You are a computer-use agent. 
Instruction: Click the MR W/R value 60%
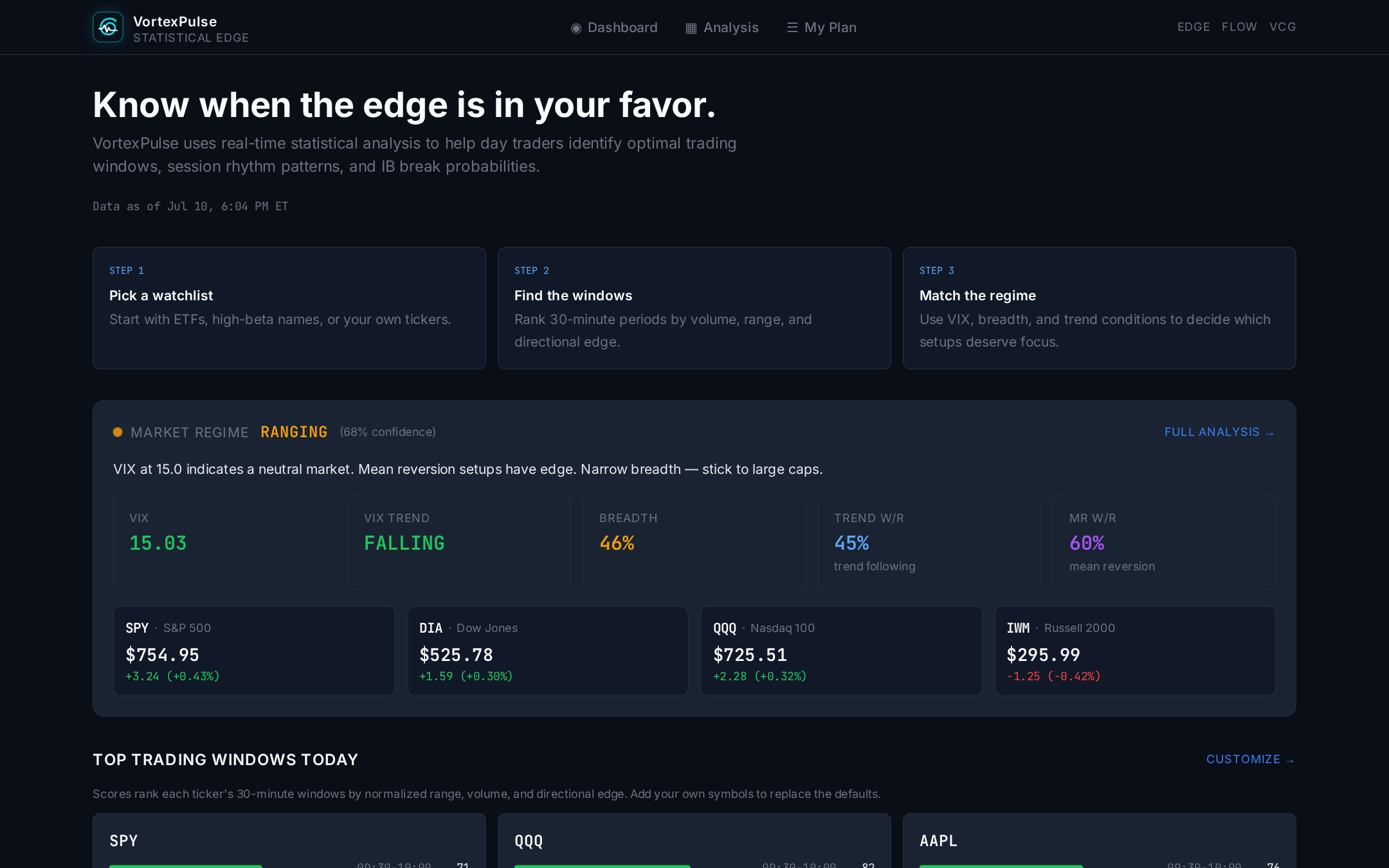coord(1087,543)
